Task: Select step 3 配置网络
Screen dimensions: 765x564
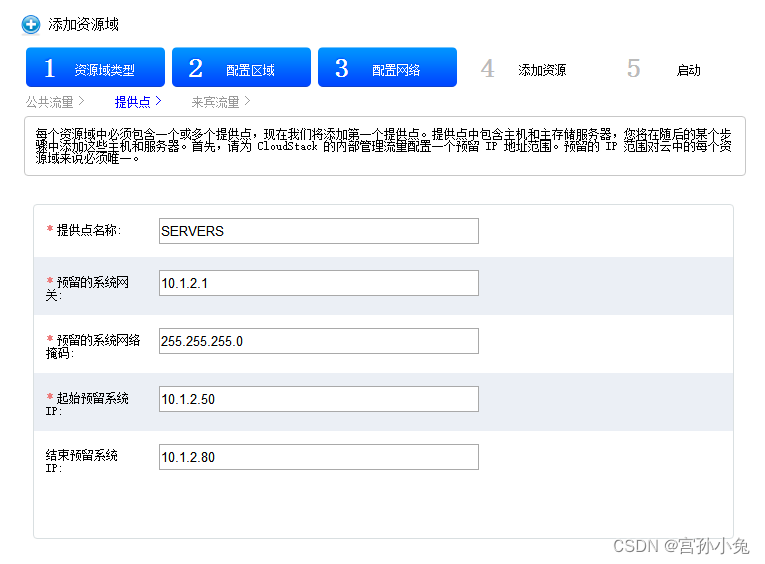Action: pos(387,67)
